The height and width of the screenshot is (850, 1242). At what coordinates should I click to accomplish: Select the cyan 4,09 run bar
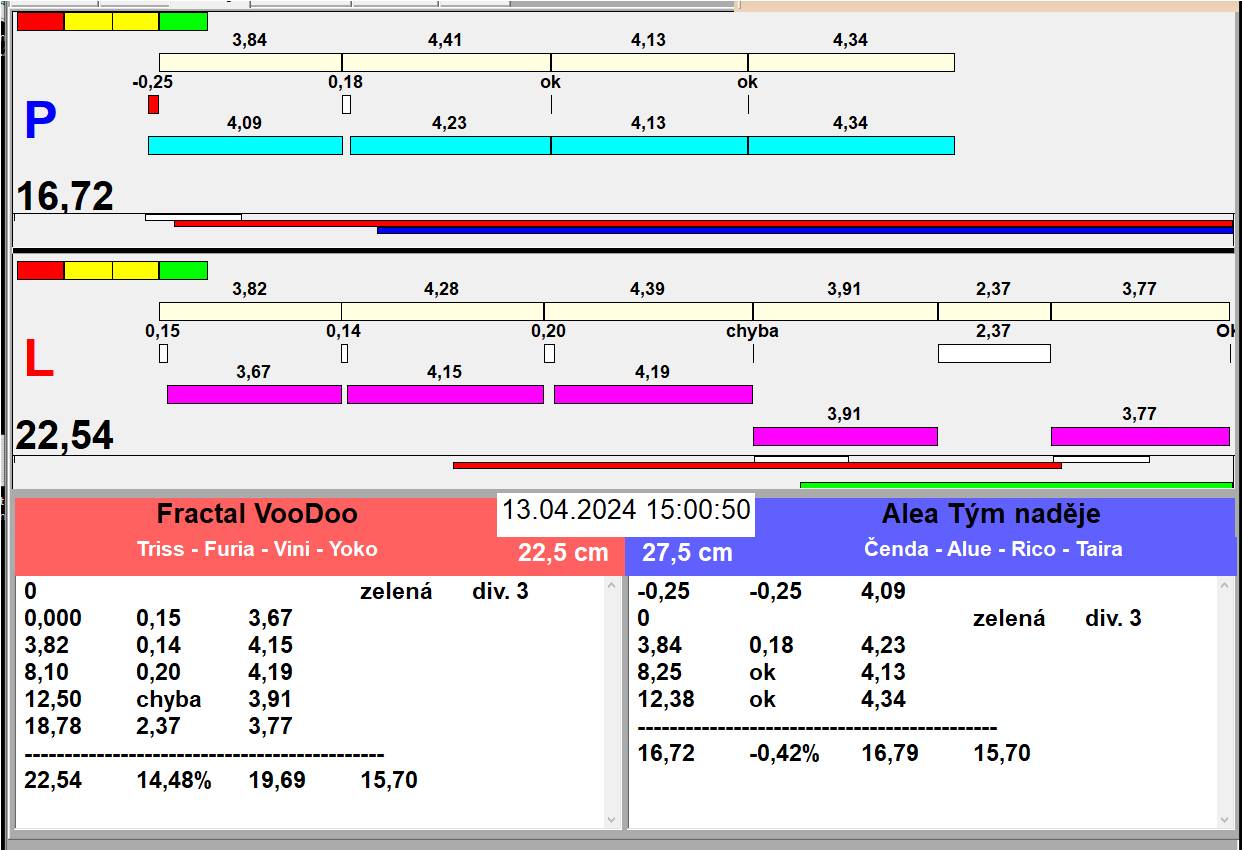click(x=245, y=145)
